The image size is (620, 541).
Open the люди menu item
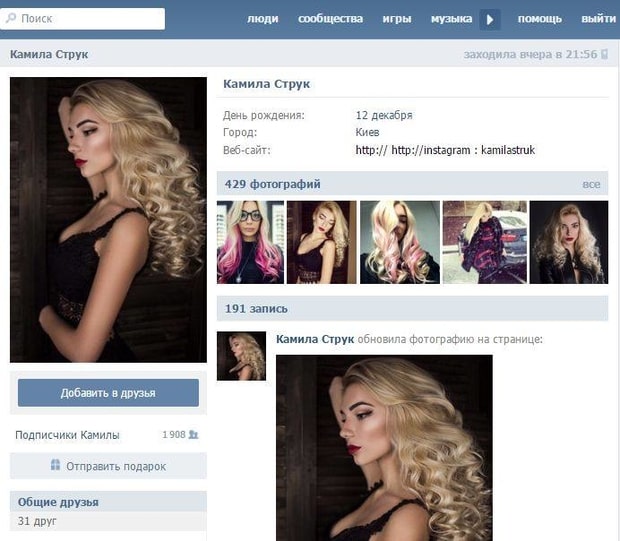pyautogui.click(x=263, y=19)
